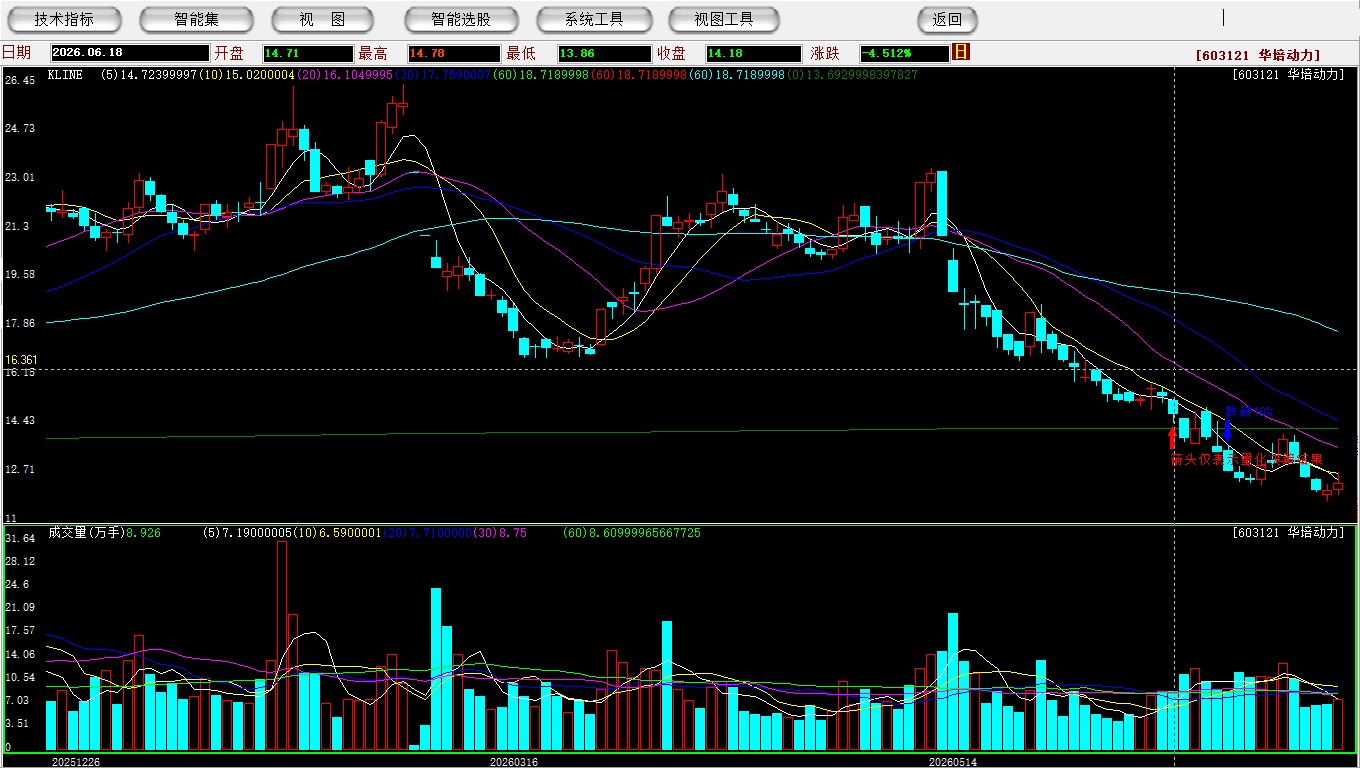Click the 成交量(万手) volume label
The image size is (1360, 768).
click(86, 533)
